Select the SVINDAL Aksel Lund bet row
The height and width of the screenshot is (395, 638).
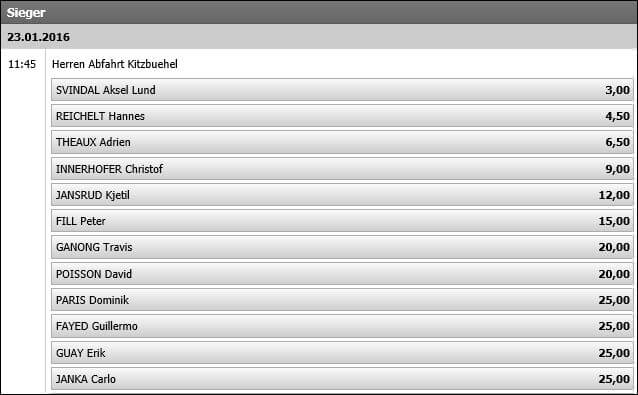342,89
